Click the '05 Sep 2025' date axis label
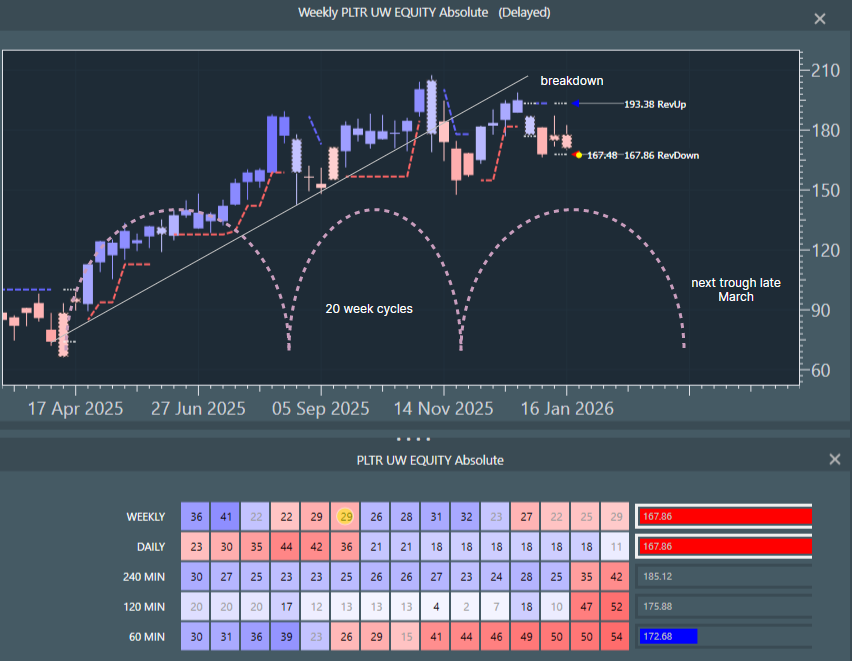The height and width of the screenshot is (661, 852). pyautogui.click(x=321, y=409)
